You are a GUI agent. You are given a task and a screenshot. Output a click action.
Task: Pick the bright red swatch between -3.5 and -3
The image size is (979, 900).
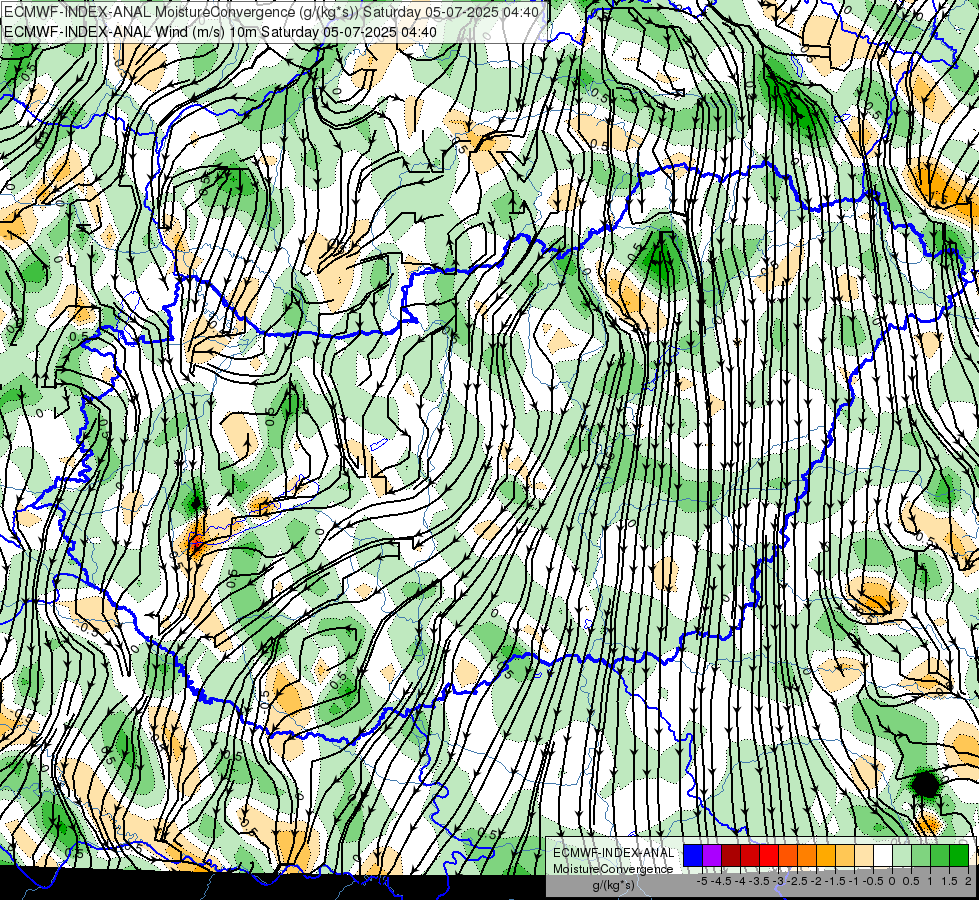769,855
